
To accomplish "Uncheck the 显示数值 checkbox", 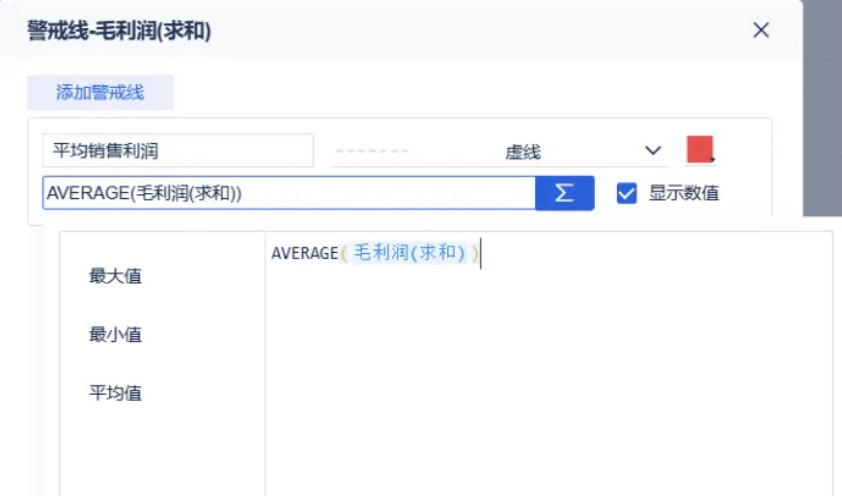I will click(627, 193).
